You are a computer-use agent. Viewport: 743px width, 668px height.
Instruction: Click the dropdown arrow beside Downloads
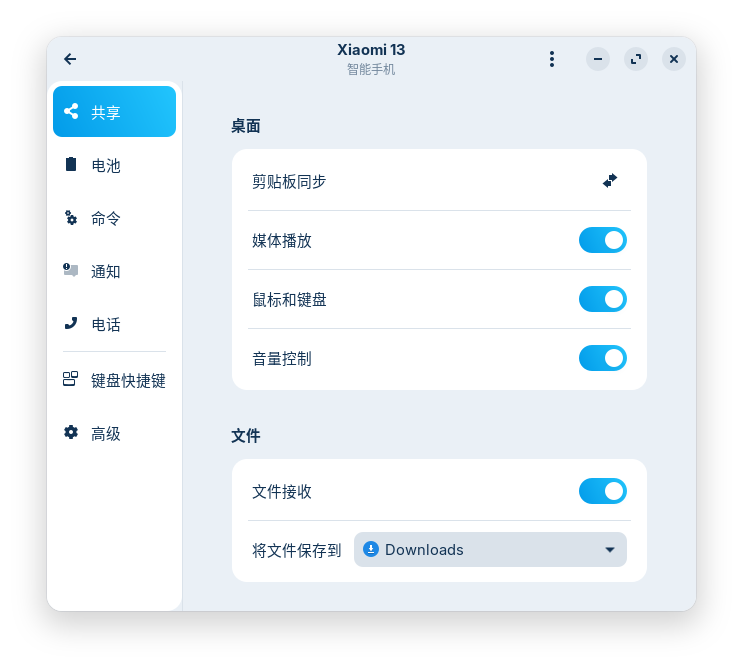pos(610,550)
